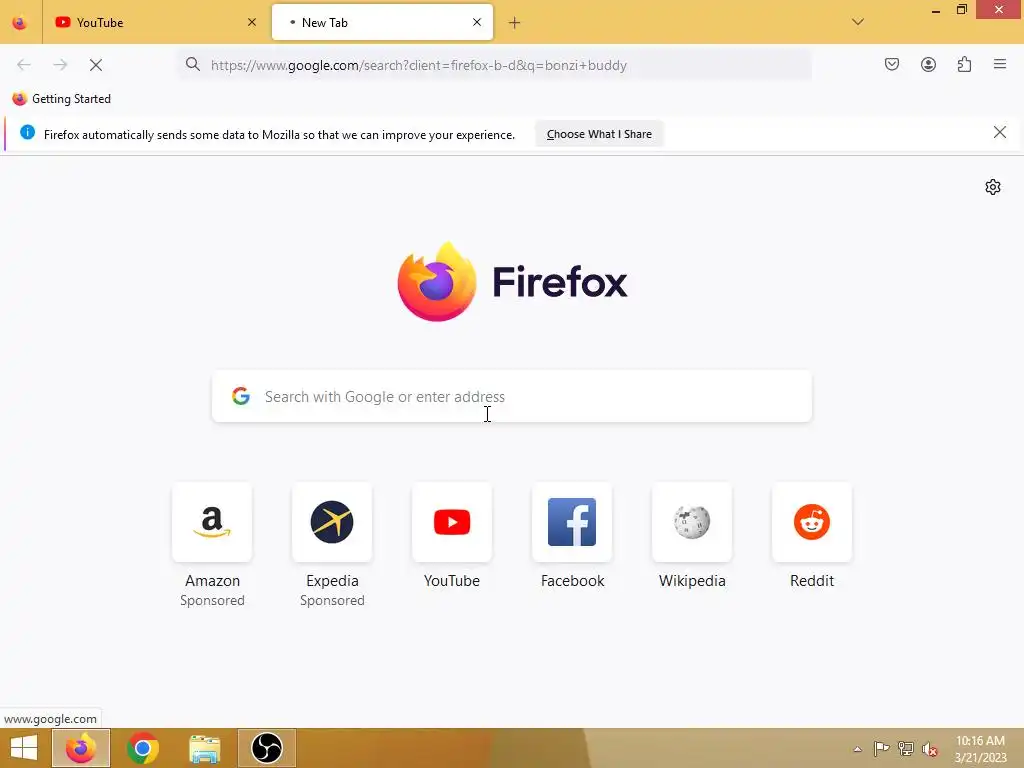Open Getting Started bookmark
Image resolution: width=1024 pixels, height=768 pixels.
62,99
